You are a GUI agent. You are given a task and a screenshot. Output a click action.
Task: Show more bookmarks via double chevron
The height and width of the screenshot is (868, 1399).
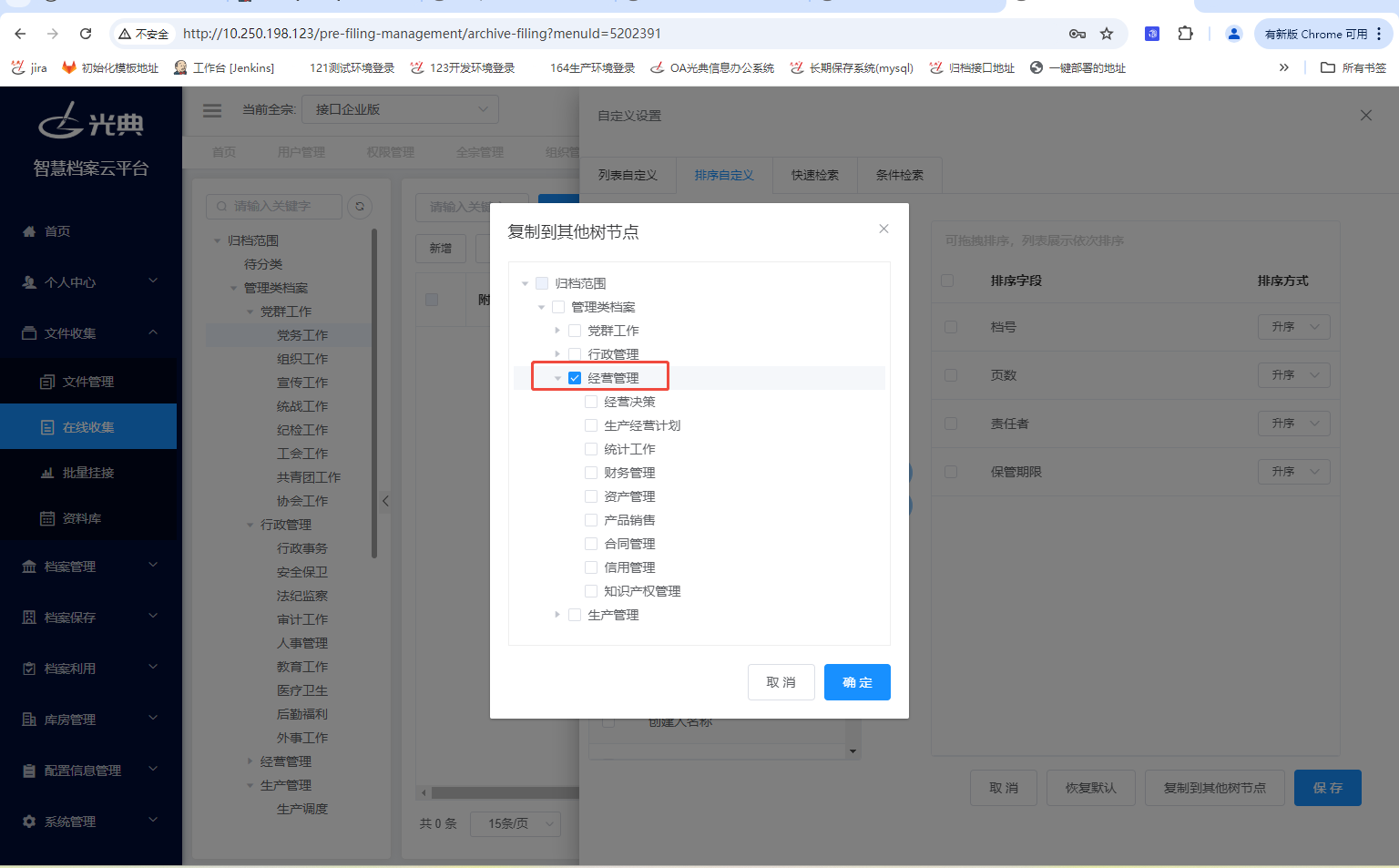point(1284,67)
